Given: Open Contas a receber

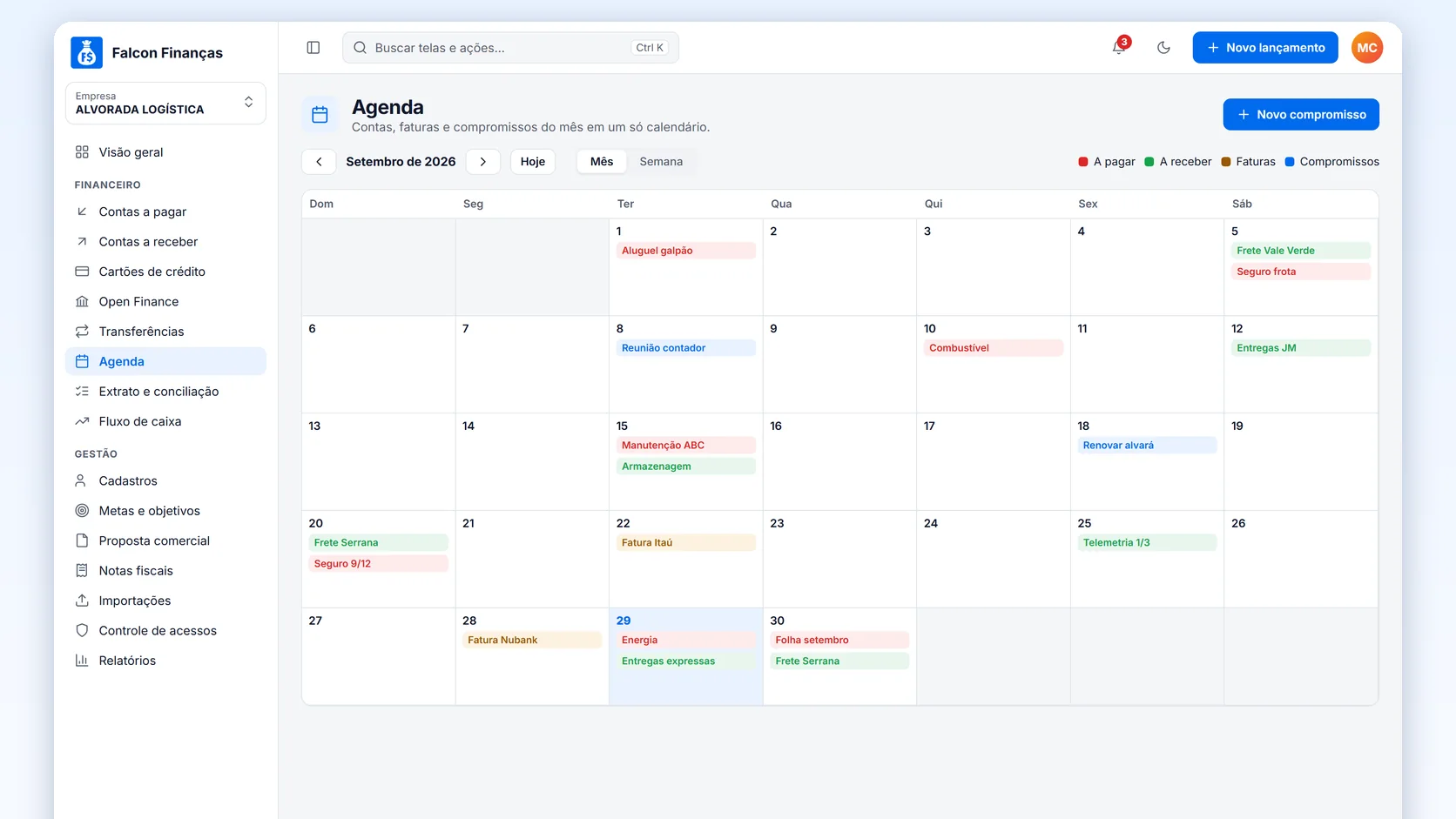Looking at the screenshot, I should (165, 242).
